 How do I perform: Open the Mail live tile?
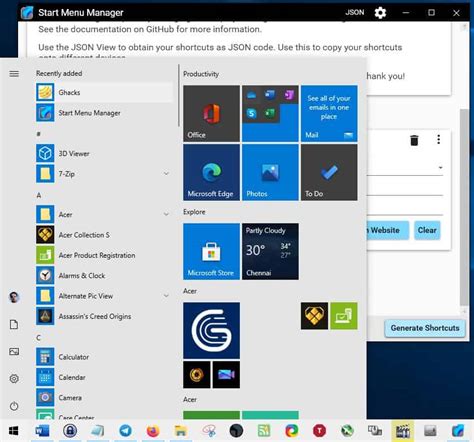pyautogui.click(x=329, y=113)
